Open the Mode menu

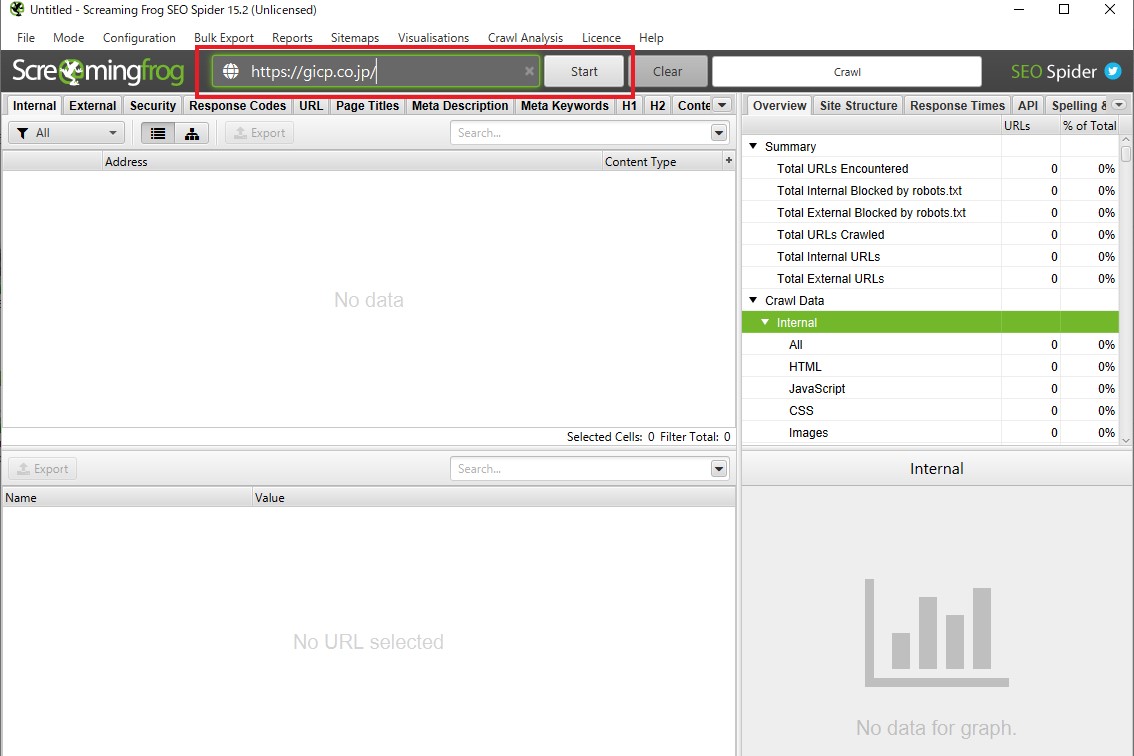[69, 38]
